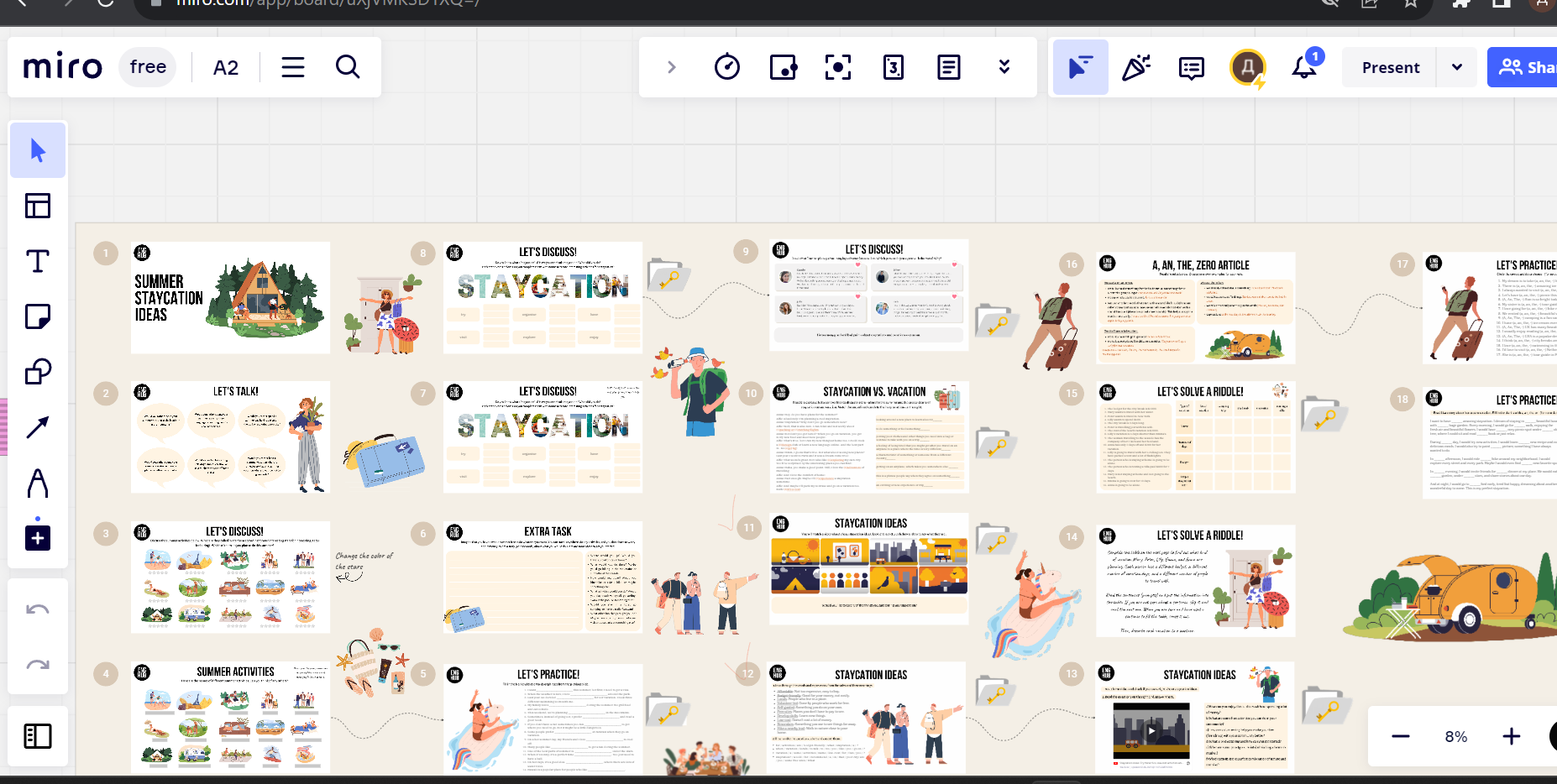Expand the Present options dropdown
This screenshot has width=1557, height=784.
[x=1457, y=67]
